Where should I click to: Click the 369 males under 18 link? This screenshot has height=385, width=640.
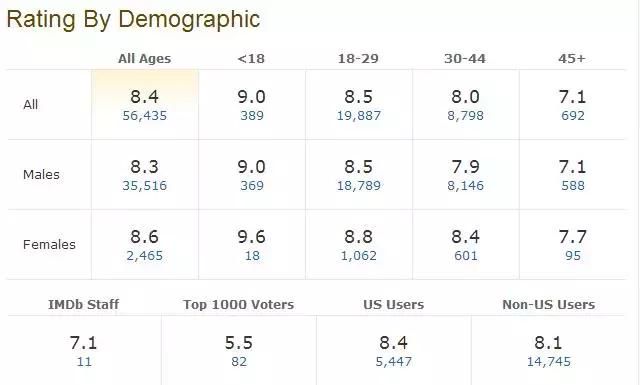(x=252, y=186)
